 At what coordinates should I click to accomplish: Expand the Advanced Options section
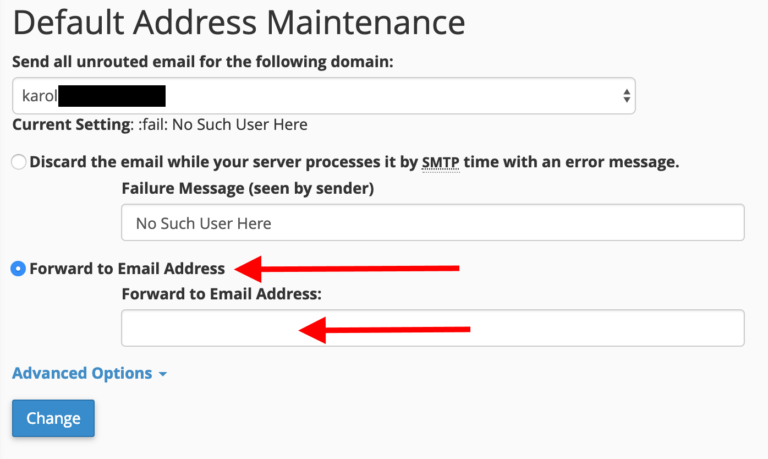tap(82, 373)
